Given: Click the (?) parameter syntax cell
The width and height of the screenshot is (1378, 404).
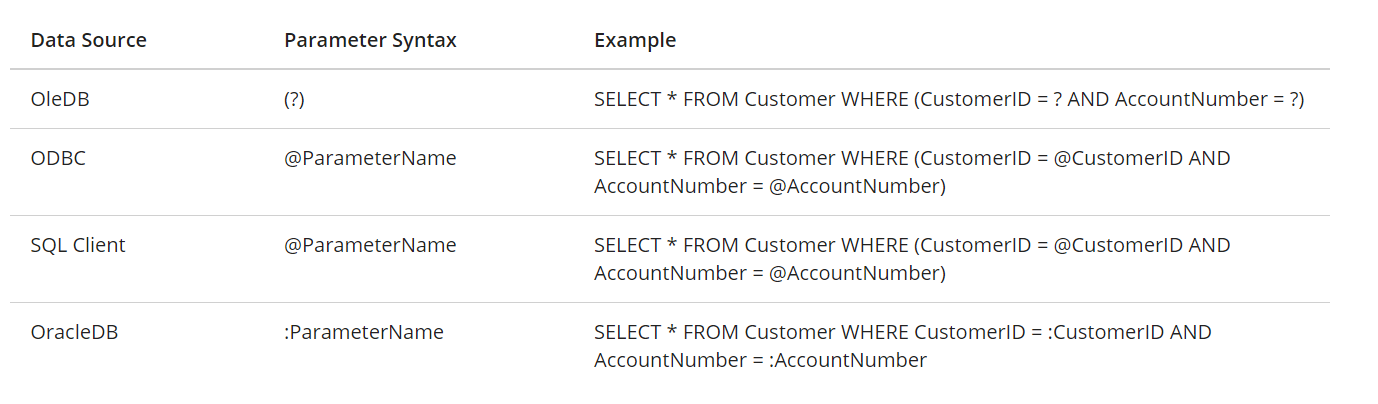Looking at the screenshot, I should pos(295,99).
